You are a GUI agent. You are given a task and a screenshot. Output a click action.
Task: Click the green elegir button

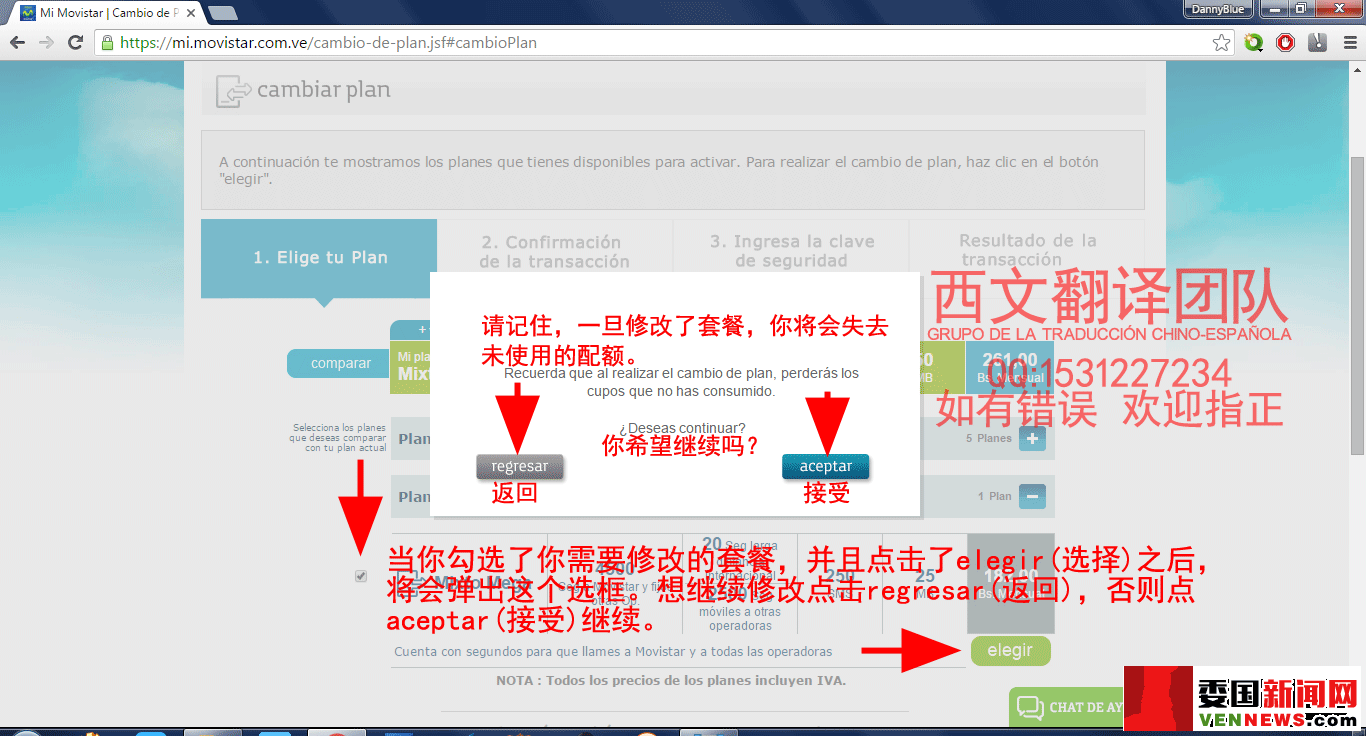tap(1010, 650)
